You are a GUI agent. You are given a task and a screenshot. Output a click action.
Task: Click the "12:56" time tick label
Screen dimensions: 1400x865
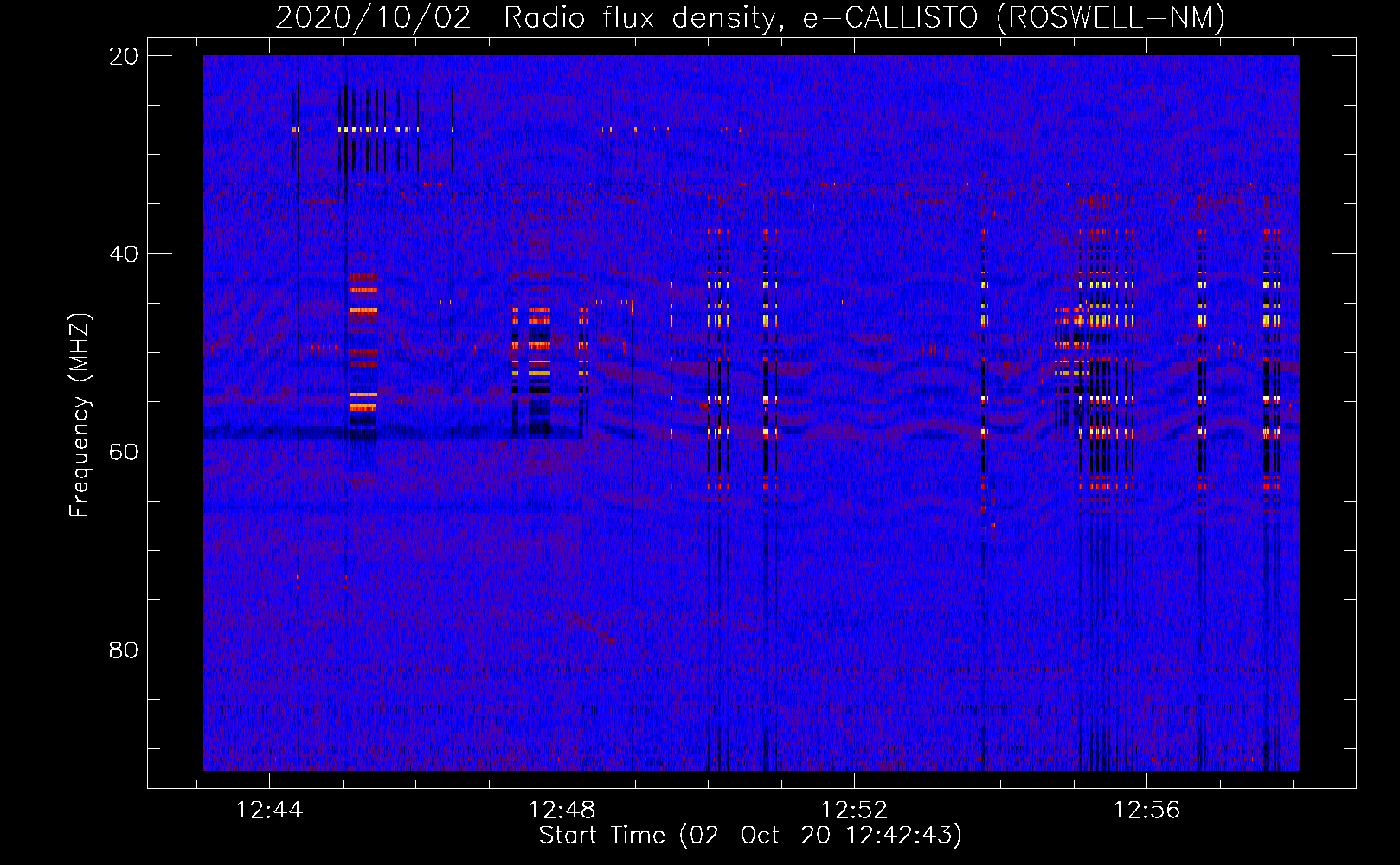click(1146, 810)
